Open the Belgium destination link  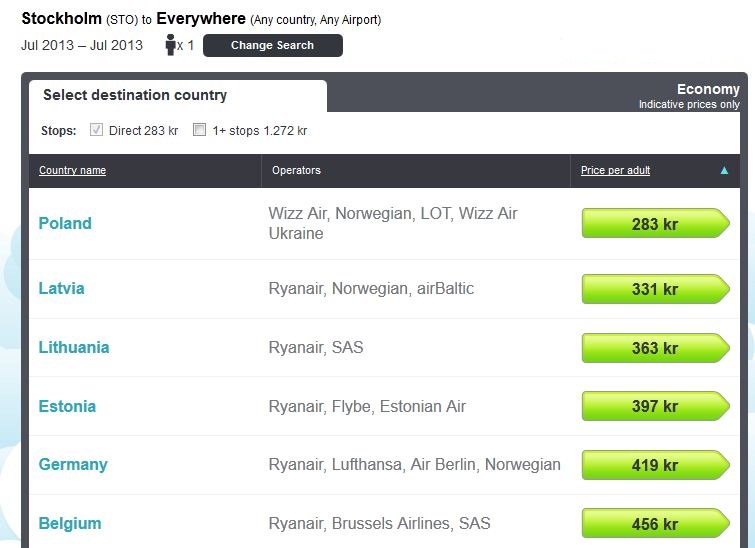(70, 523)
